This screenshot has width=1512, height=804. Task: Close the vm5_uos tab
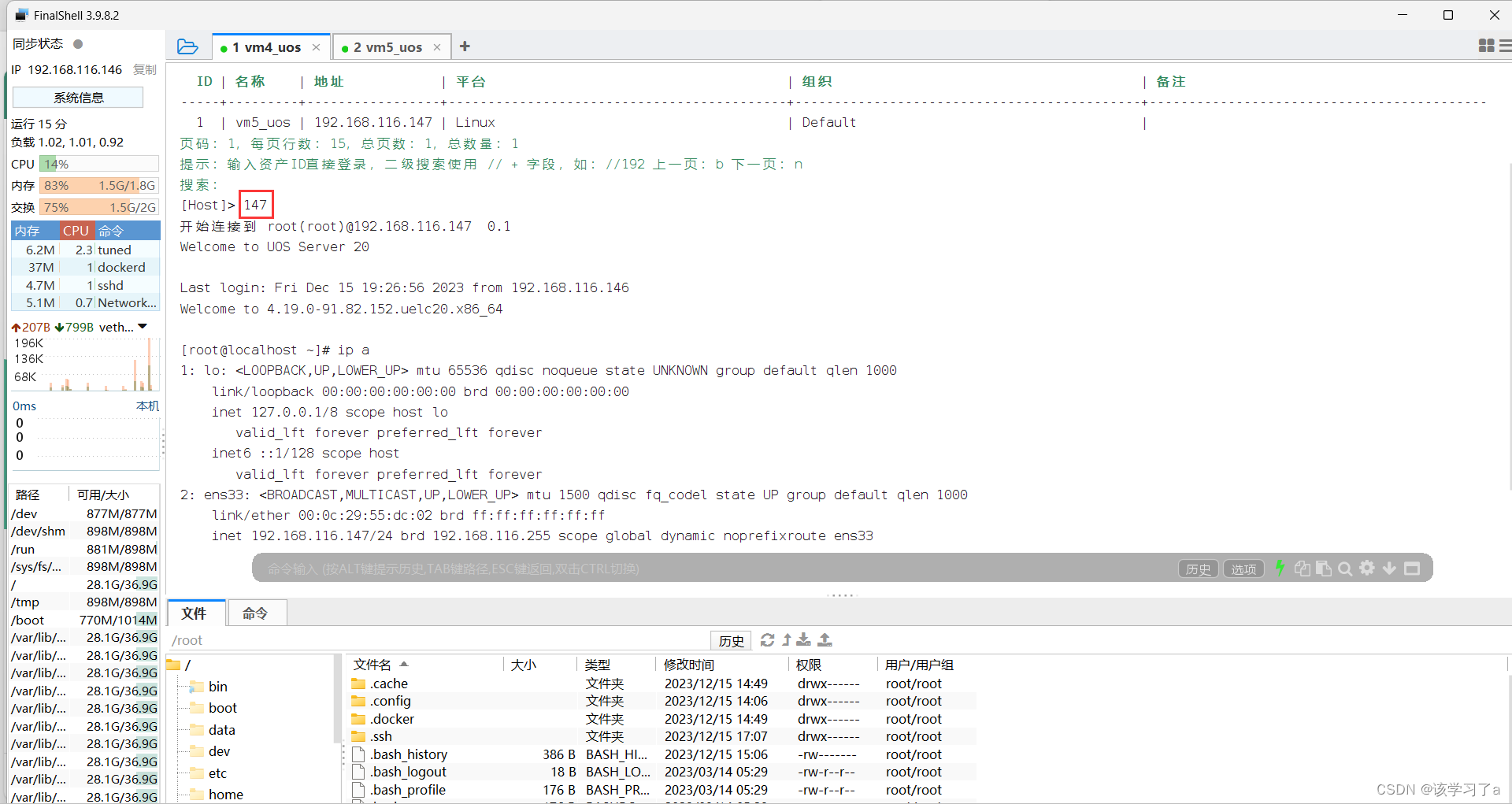(x=437, y=47)
